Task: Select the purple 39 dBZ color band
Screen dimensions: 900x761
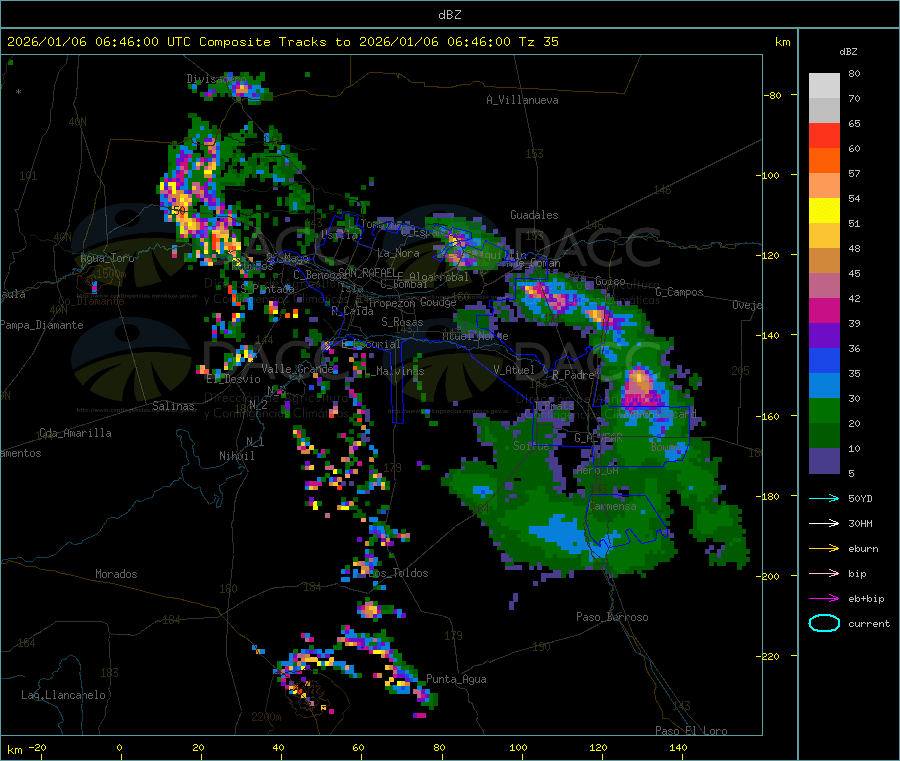Action: coord(824,336)
